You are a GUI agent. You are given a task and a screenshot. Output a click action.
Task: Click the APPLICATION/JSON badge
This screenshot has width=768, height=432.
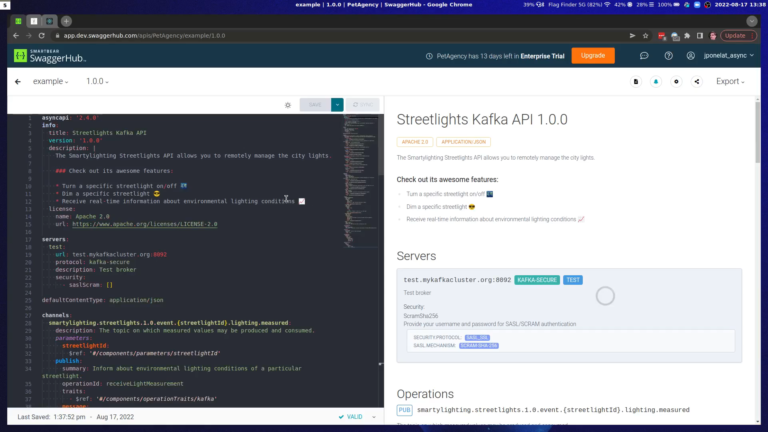pos(463,142)
